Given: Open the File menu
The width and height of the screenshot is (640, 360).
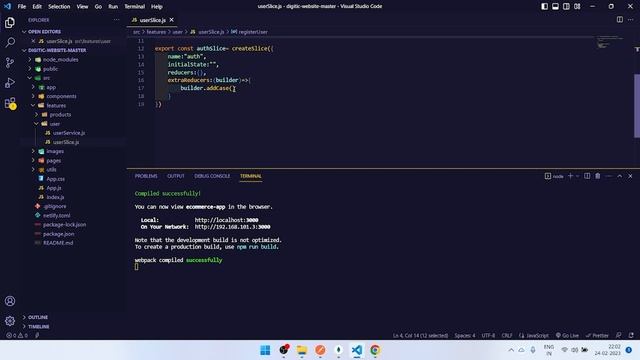Looking at the screenshot, I should click(x=22, y=7).
